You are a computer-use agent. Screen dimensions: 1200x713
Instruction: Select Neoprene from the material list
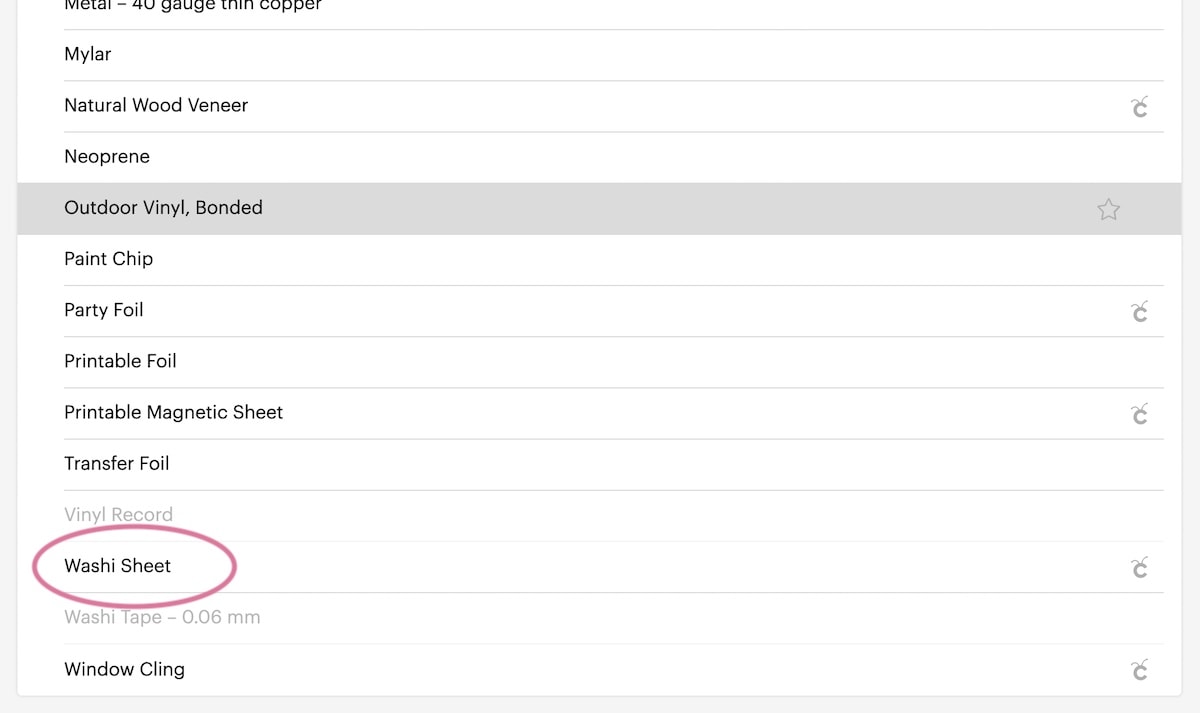(x=590, y=157)
